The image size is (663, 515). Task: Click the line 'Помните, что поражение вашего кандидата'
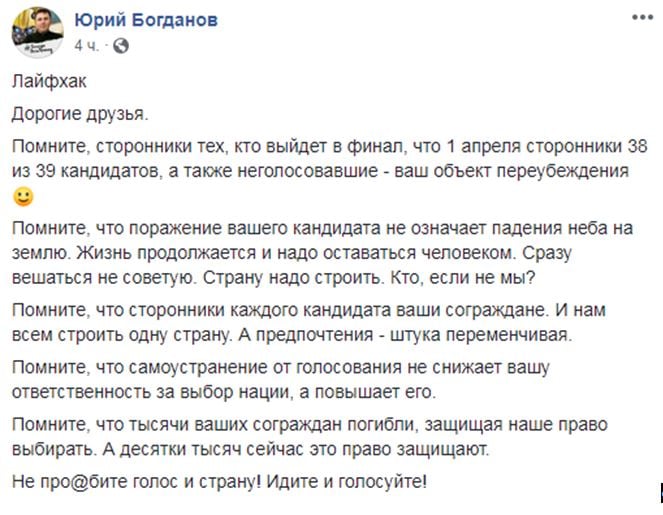(x=323, y=228)
